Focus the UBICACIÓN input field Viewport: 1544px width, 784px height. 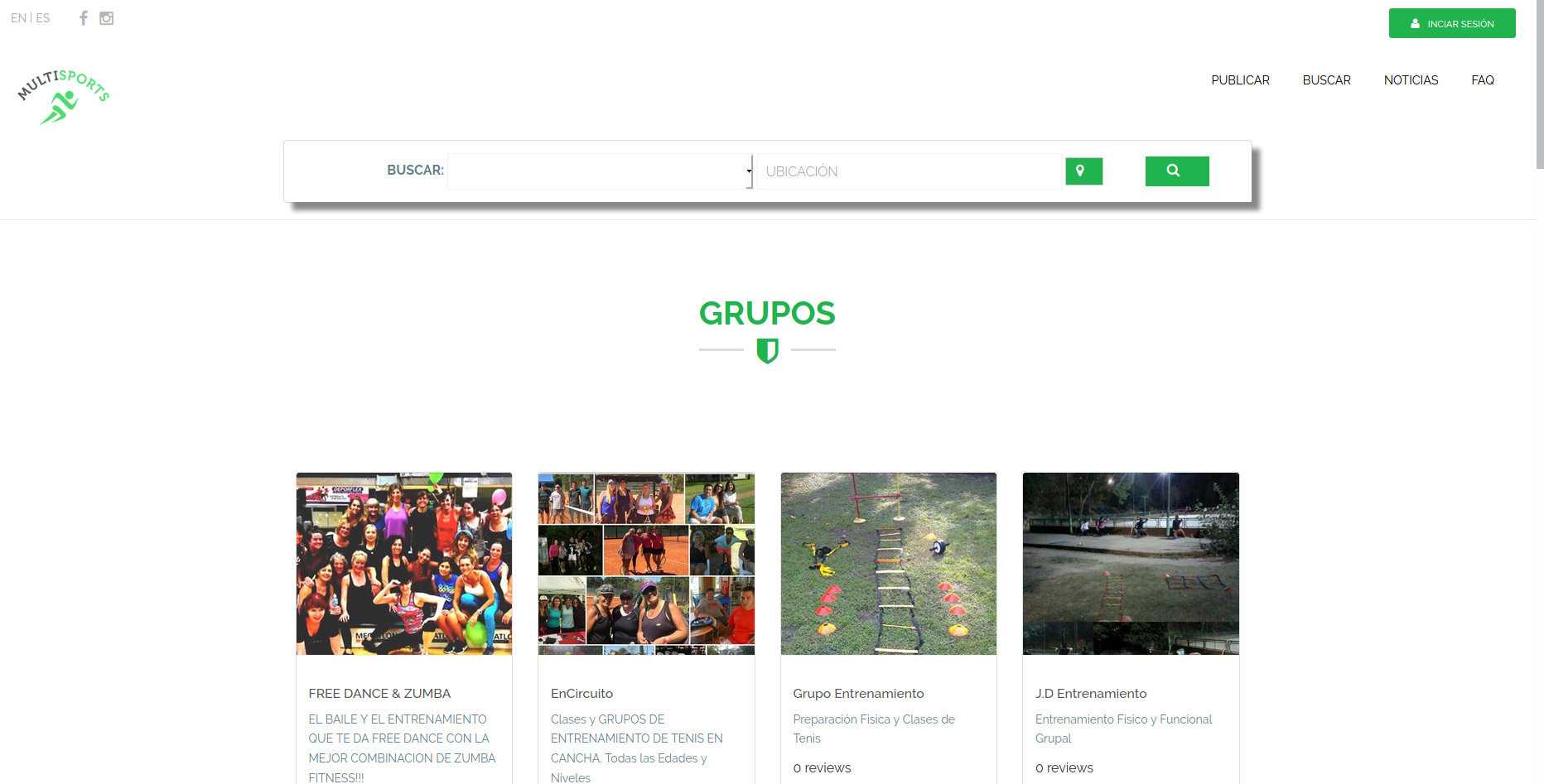pos(910,171)
